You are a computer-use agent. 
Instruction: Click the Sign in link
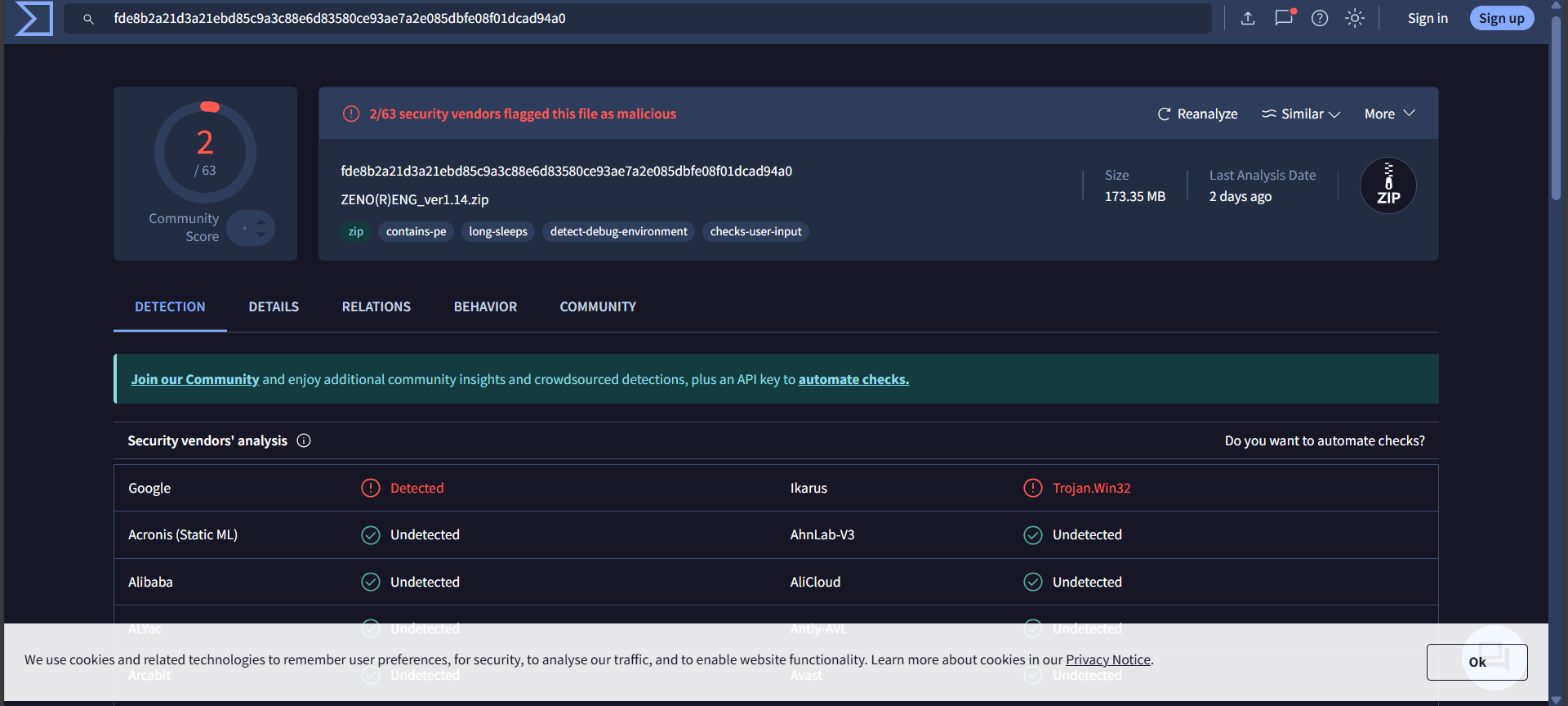1428,18
